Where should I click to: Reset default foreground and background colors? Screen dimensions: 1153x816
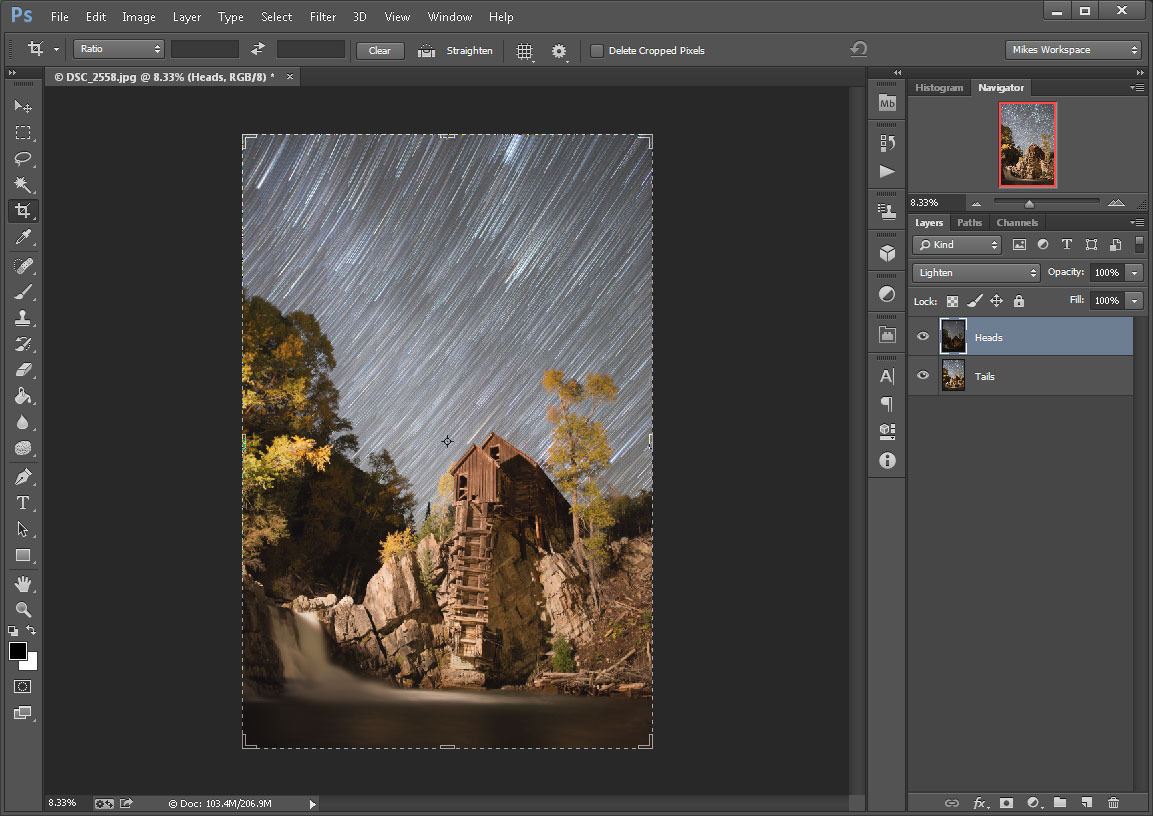click(x=13, y=631)
